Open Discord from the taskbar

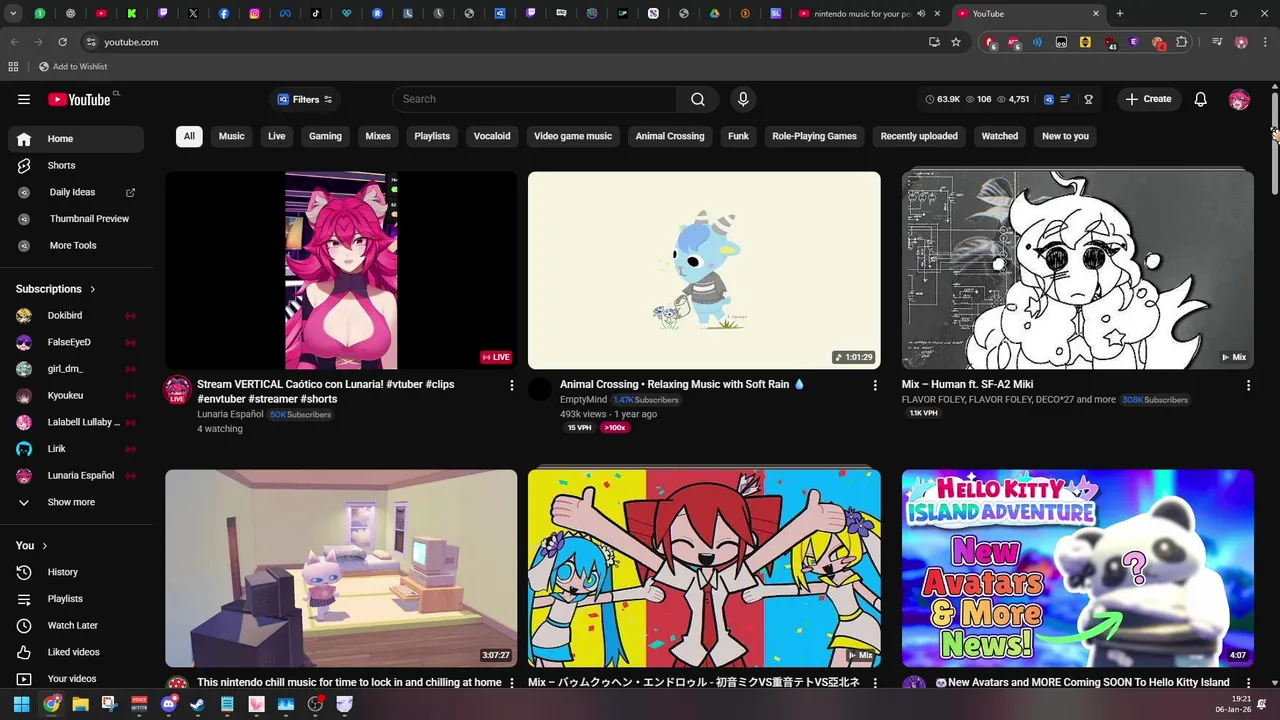[168, 704]
